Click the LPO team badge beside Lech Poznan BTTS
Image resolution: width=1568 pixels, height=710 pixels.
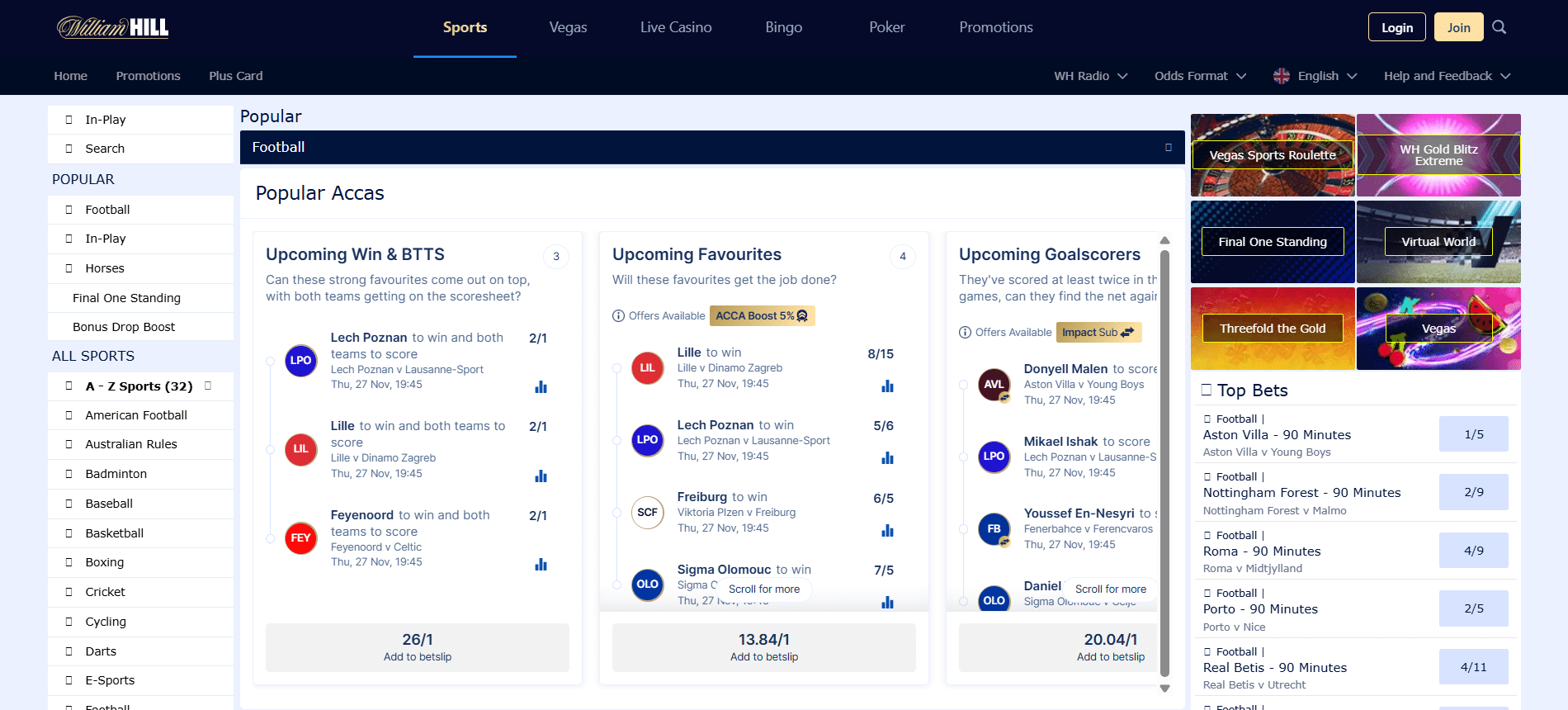tap(301, 361)
